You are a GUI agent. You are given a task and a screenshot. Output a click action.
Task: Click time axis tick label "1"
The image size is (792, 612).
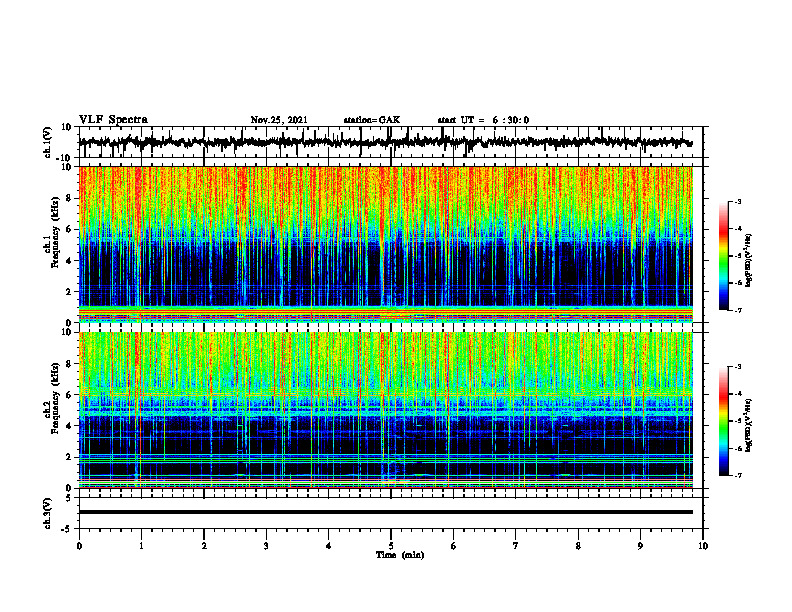(x=141, y=546)
